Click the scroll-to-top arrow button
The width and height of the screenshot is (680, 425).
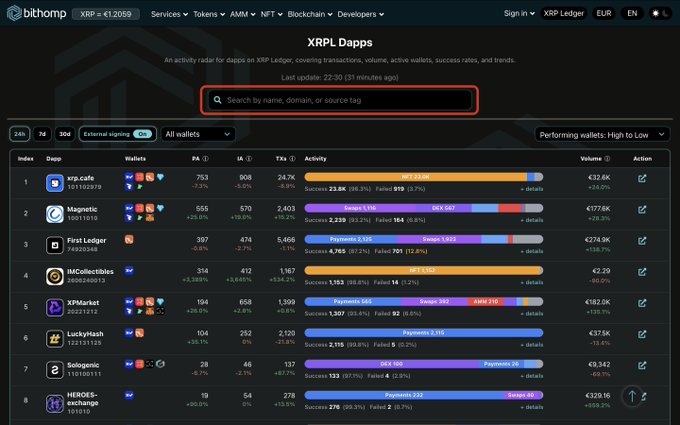pyautogui.click(x=632, y=396)
